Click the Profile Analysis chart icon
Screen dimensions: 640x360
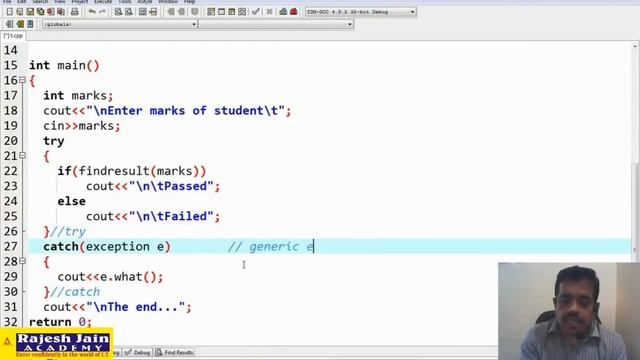pos(283,12)
